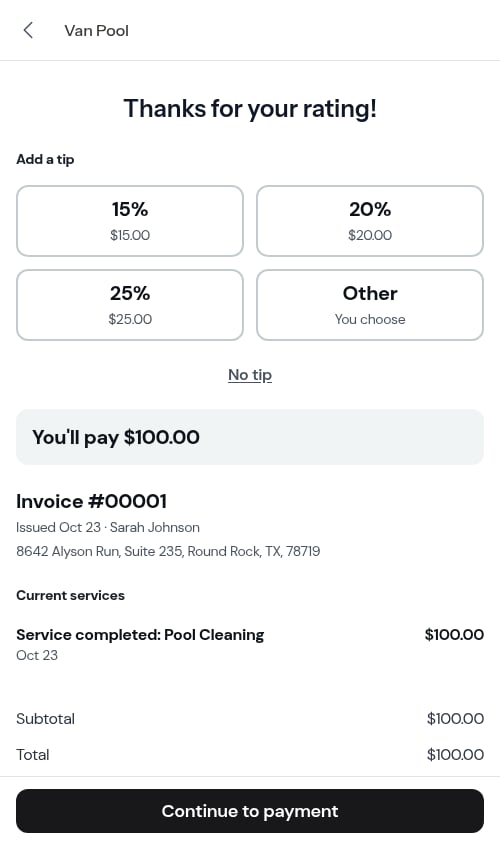
Task: Click the You'll pay $100.00 banner
Action: tap(250, 437)
